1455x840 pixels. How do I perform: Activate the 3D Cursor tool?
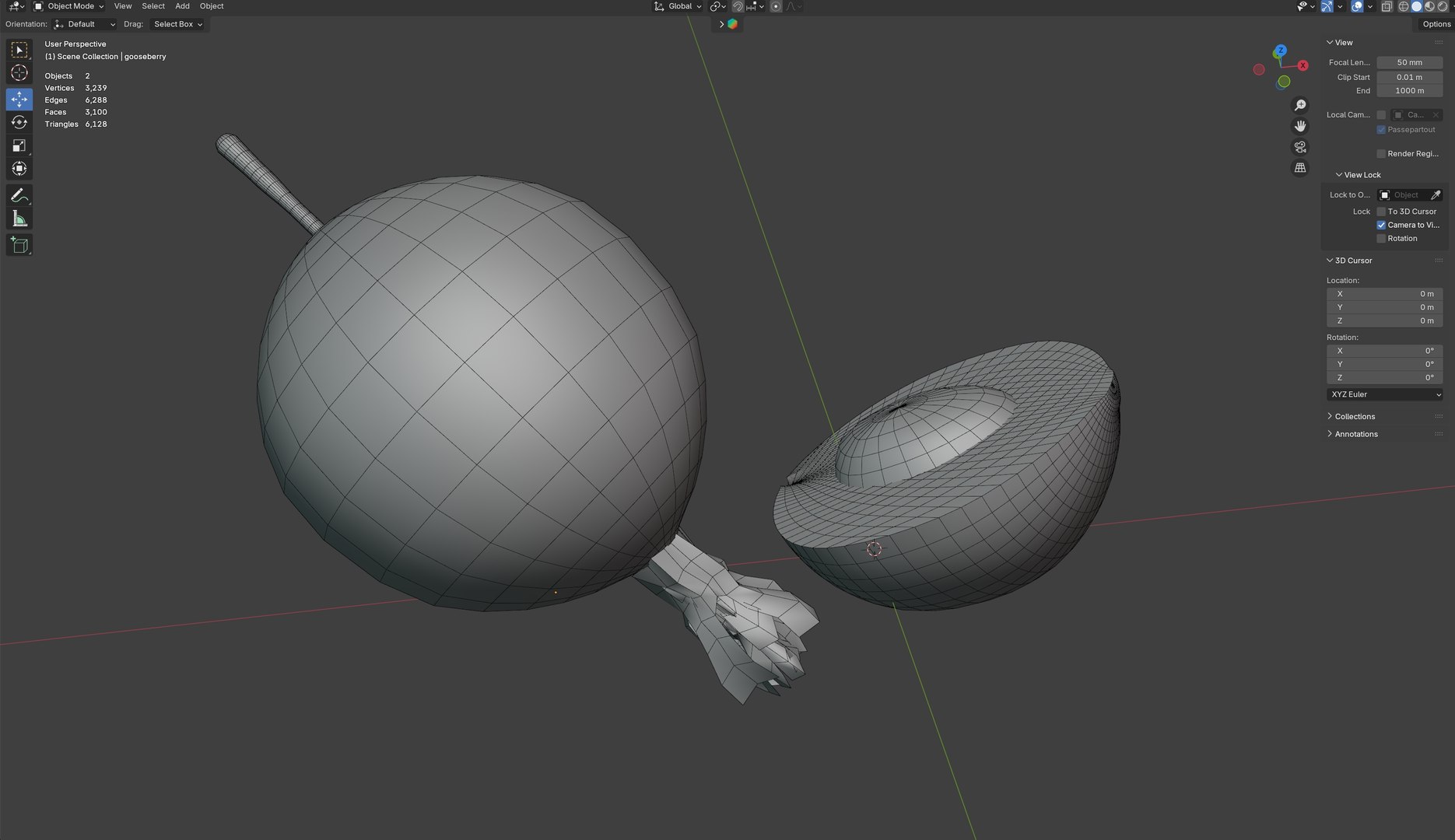[x=19, y=73]
